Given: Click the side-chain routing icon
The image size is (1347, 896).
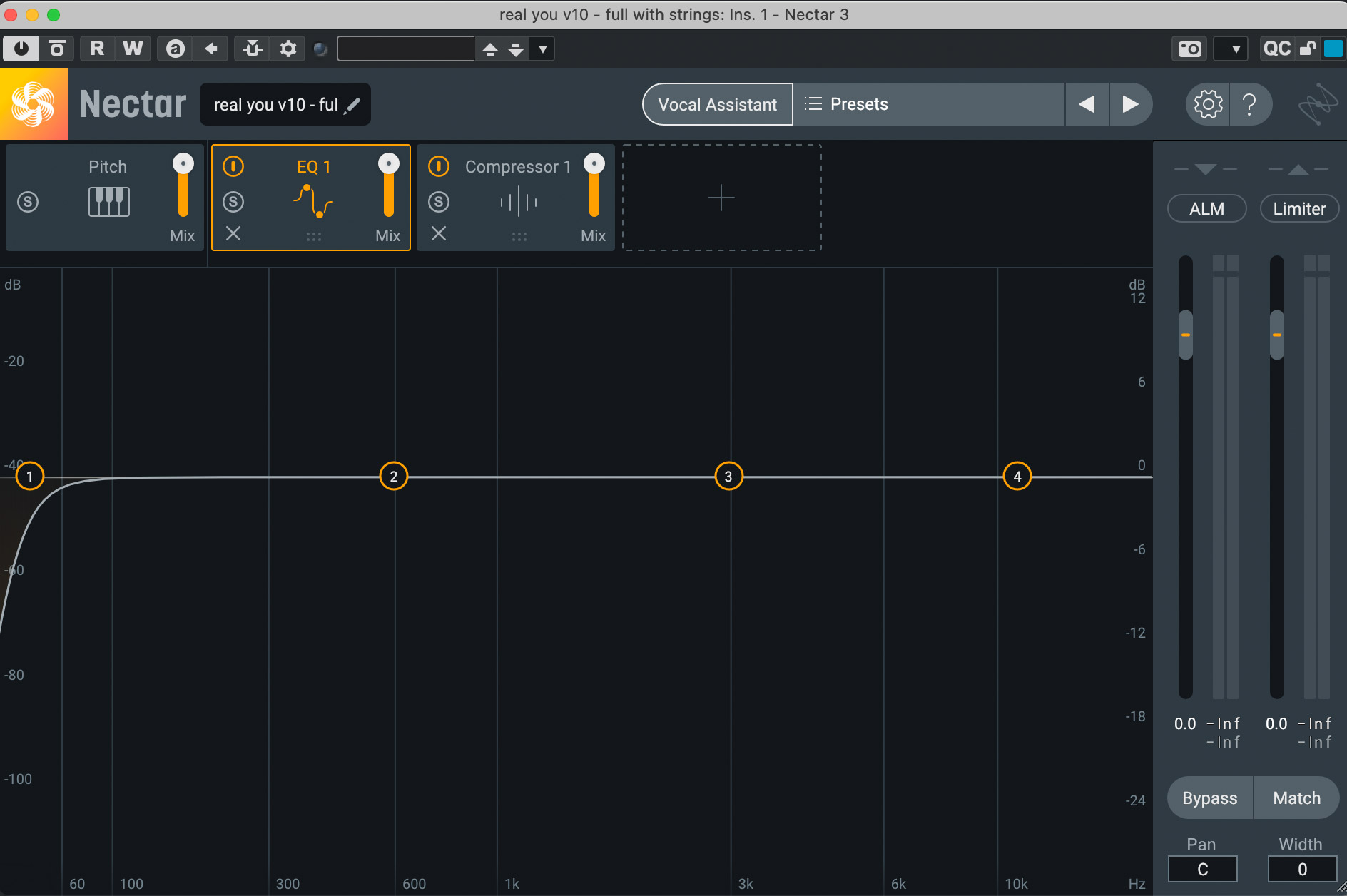Looking at the screenshot, I should click(252, 49).
